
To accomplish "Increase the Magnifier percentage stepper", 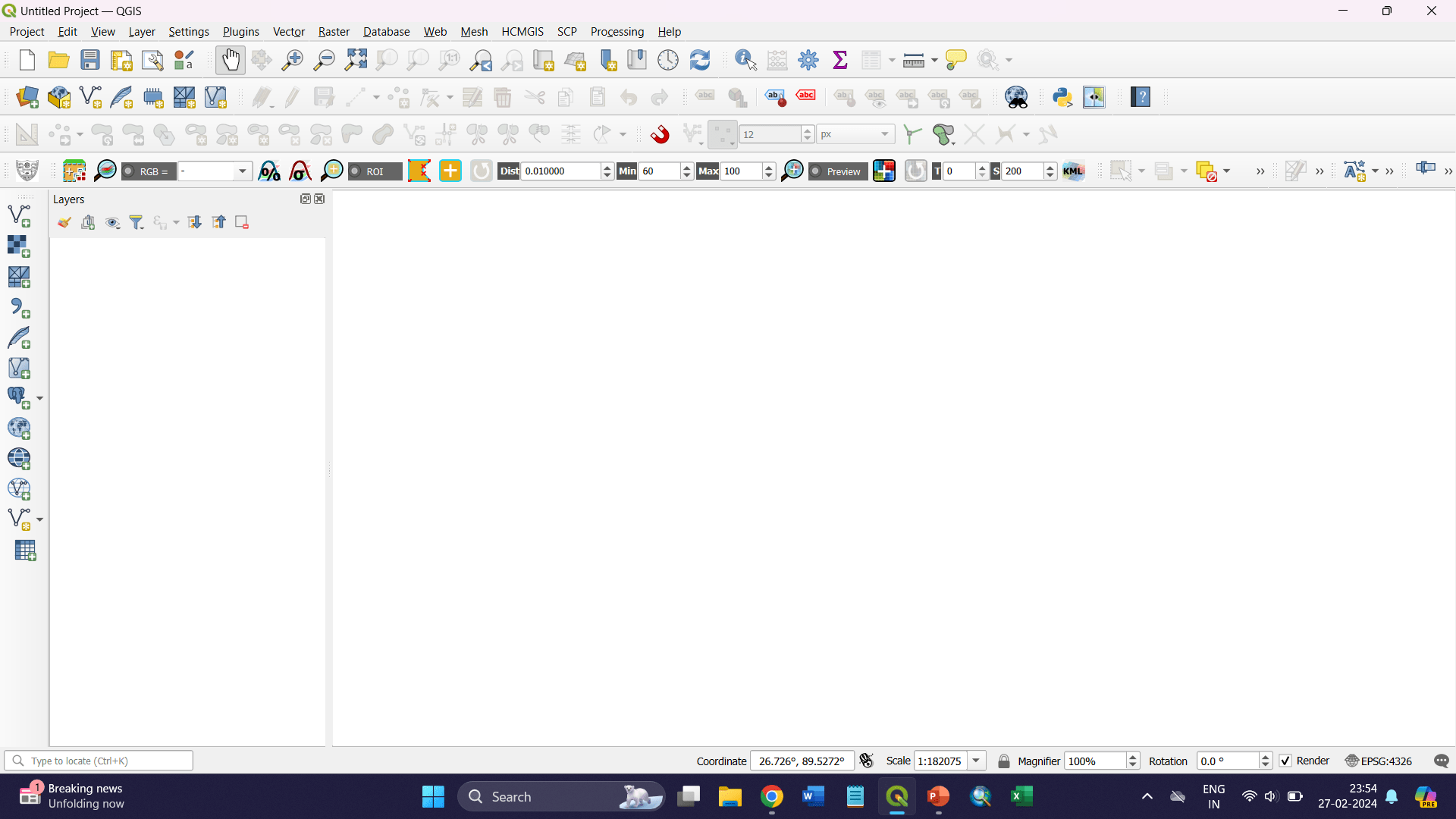I will [x=1133, y=757].
